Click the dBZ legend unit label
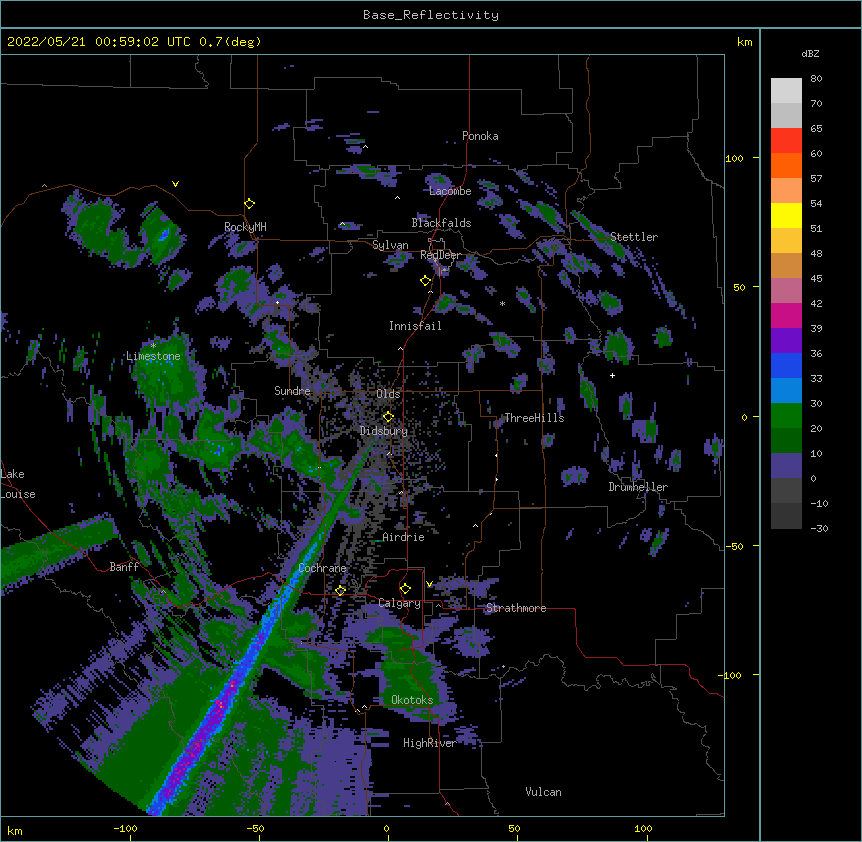862x842 pixels. [810, 54]
